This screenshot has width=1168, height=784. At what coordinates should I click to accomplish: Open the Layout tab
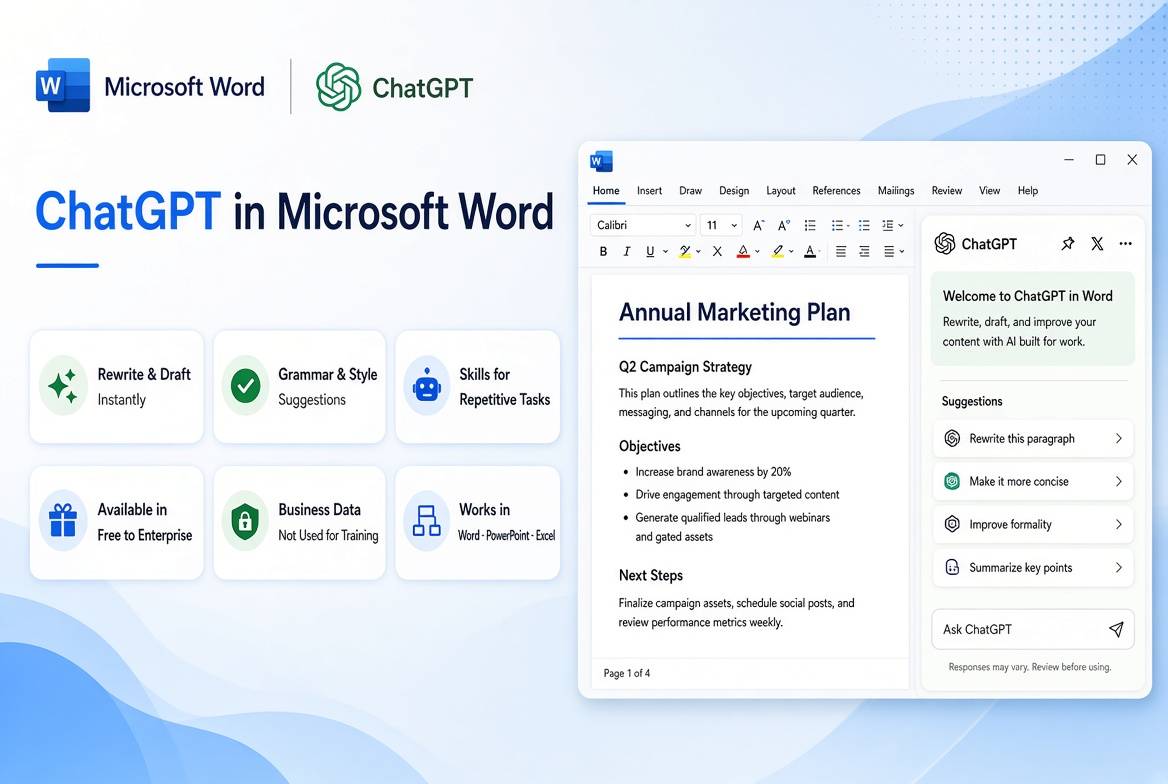click(781, 191)
